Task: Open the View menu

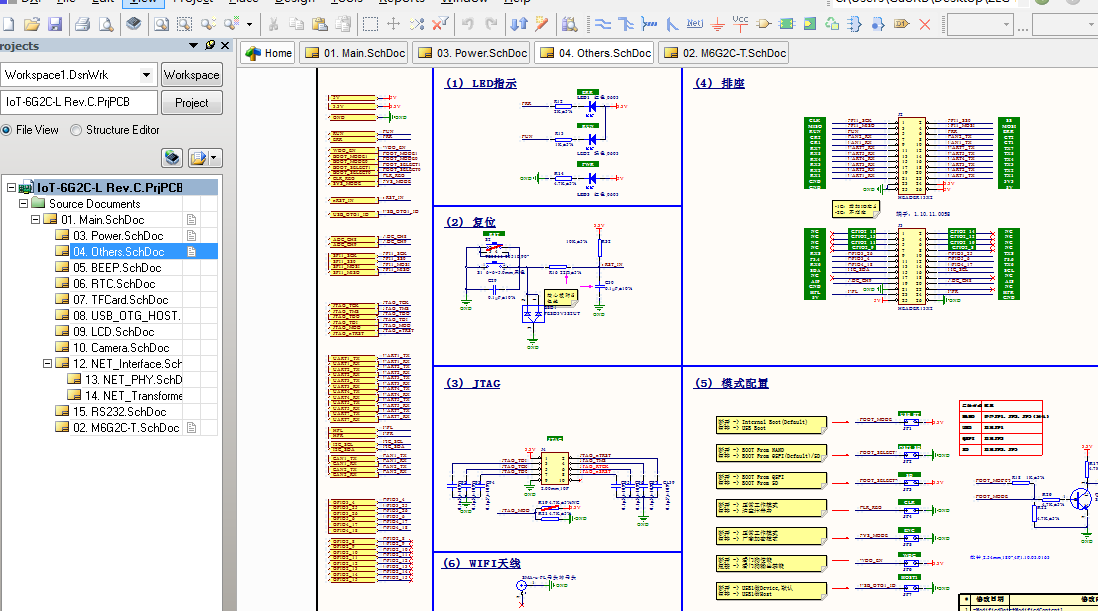Action: 143,2
